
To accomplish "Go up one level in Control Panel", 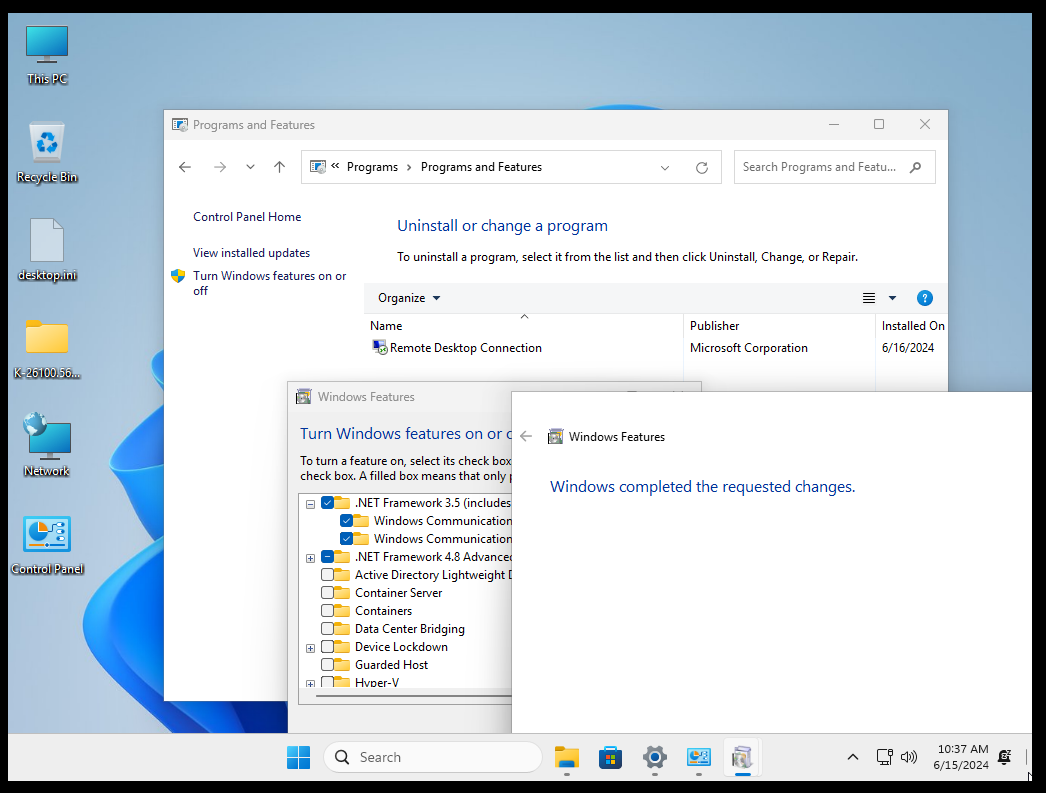I will tap(280, 167).
